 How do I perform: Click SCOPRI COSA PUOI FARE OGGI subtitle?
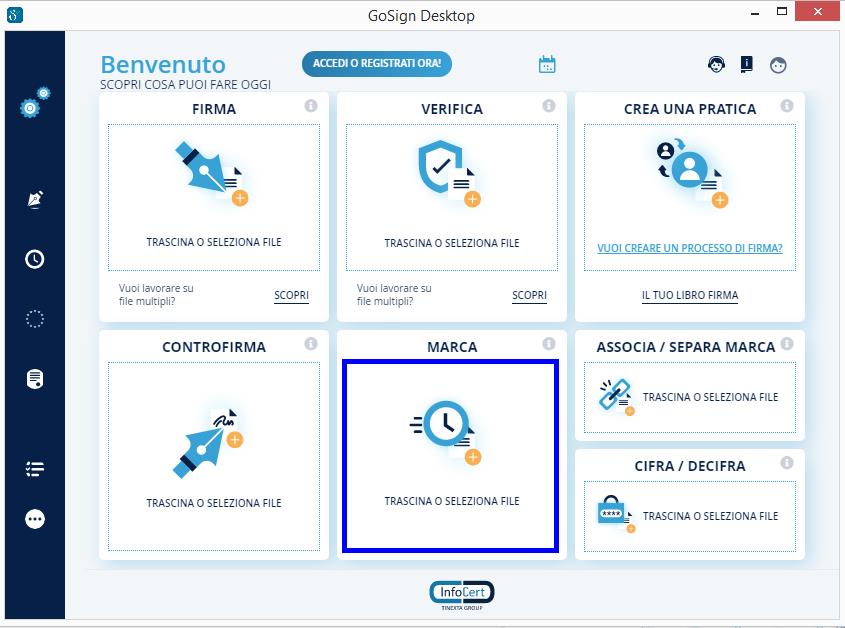click(x=185, y=85)
